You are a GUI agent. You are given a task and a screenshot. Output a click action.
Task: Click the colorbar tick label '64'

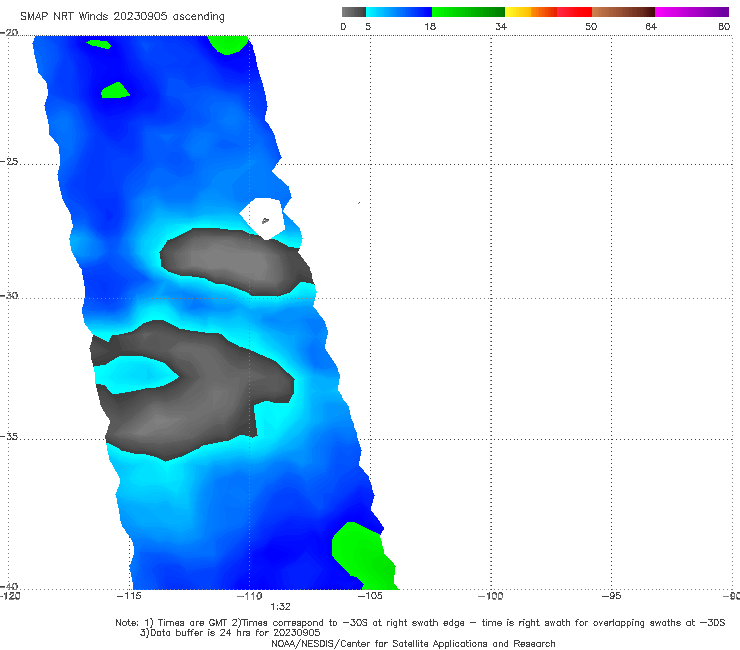[x=651, y=26]
